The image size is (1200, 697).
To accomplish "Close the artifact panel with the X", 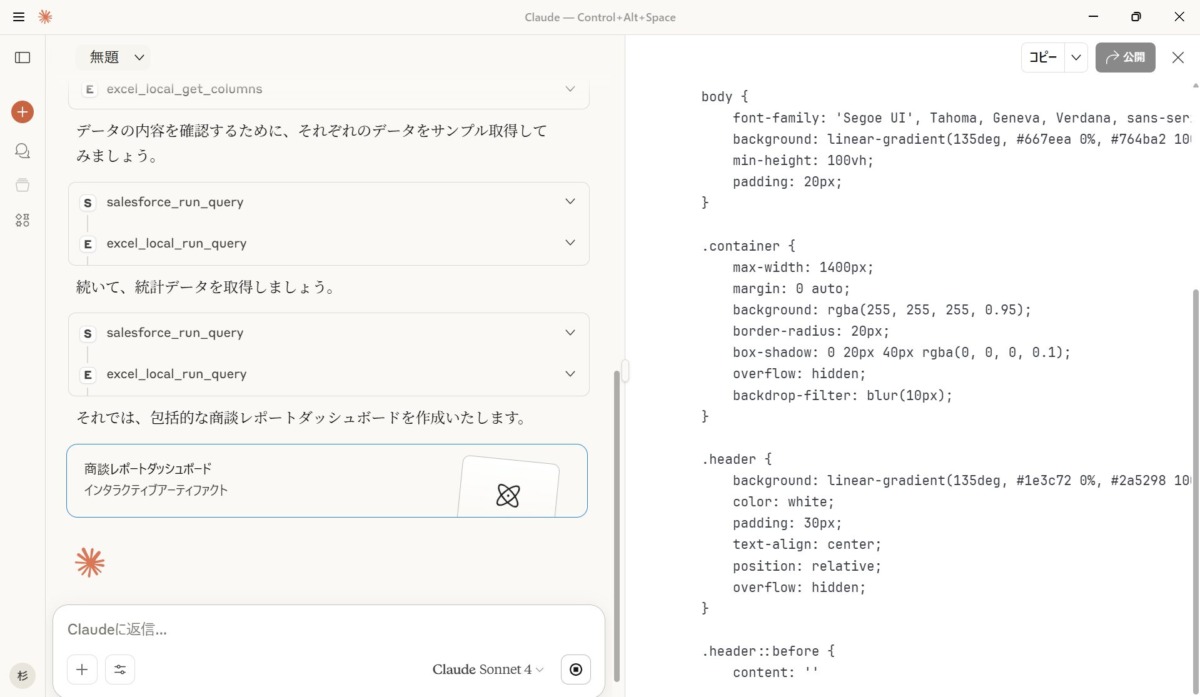I will pos(1178,57).
